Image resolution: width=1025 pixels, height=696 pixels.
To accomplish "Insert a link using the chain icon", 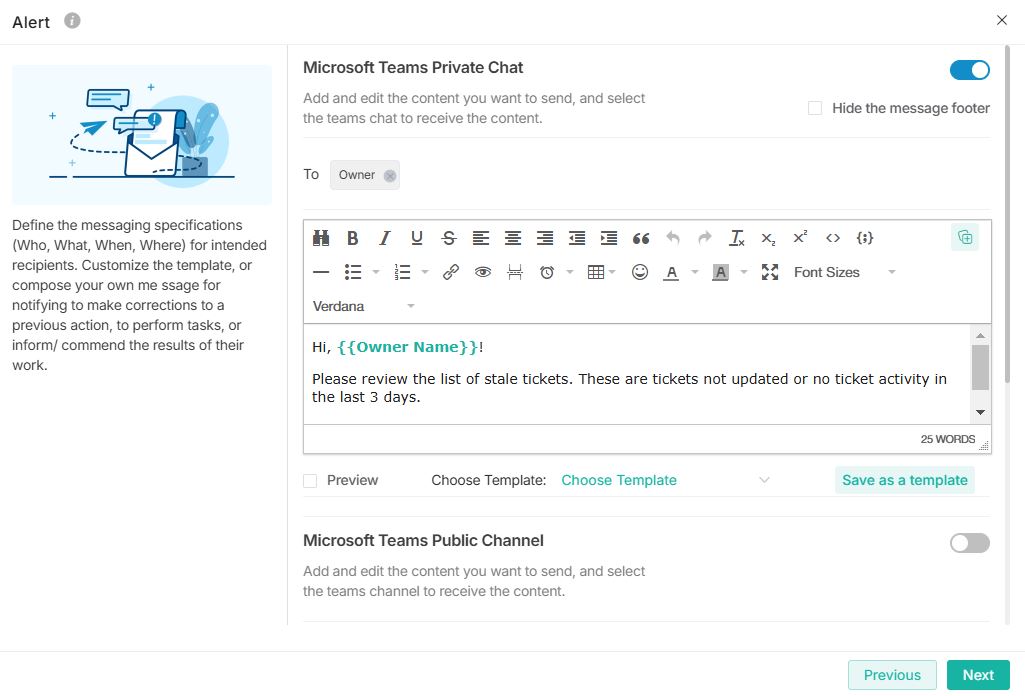I will (x=451, y=272).
